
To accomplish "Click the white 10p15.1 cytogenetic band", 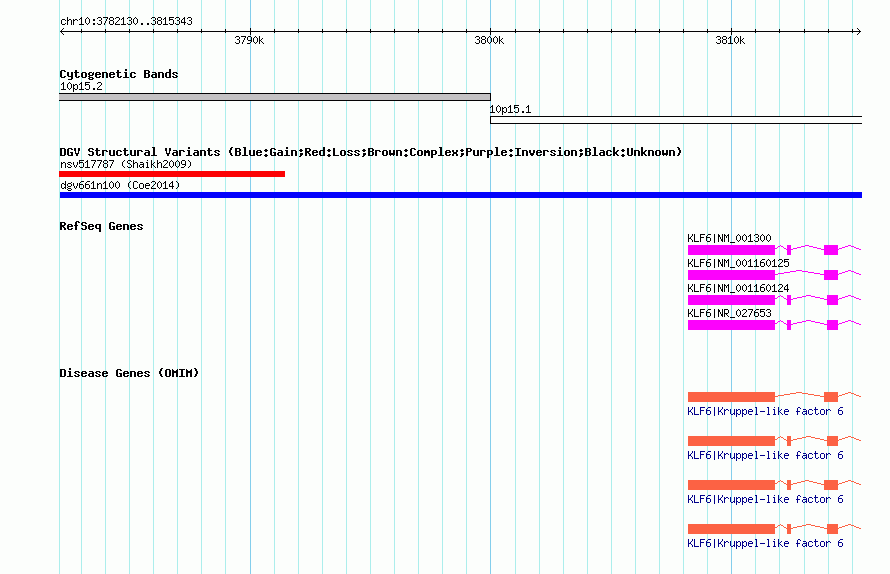I will coord(676,120).
